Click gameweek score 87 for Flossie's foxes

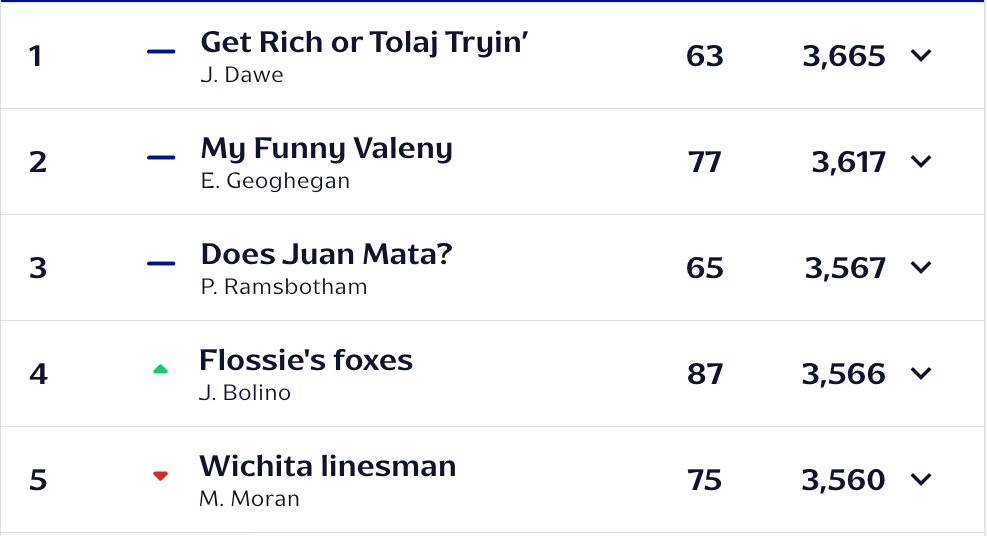click(x=705, y=374)
